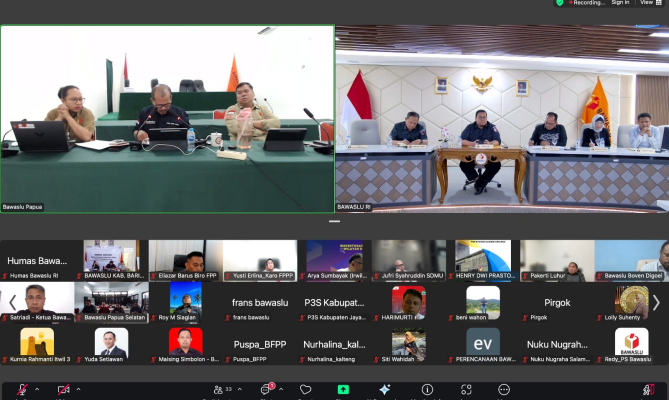
Task: Go to next page of participant thumbnails
Action: (x=656, y=302)
